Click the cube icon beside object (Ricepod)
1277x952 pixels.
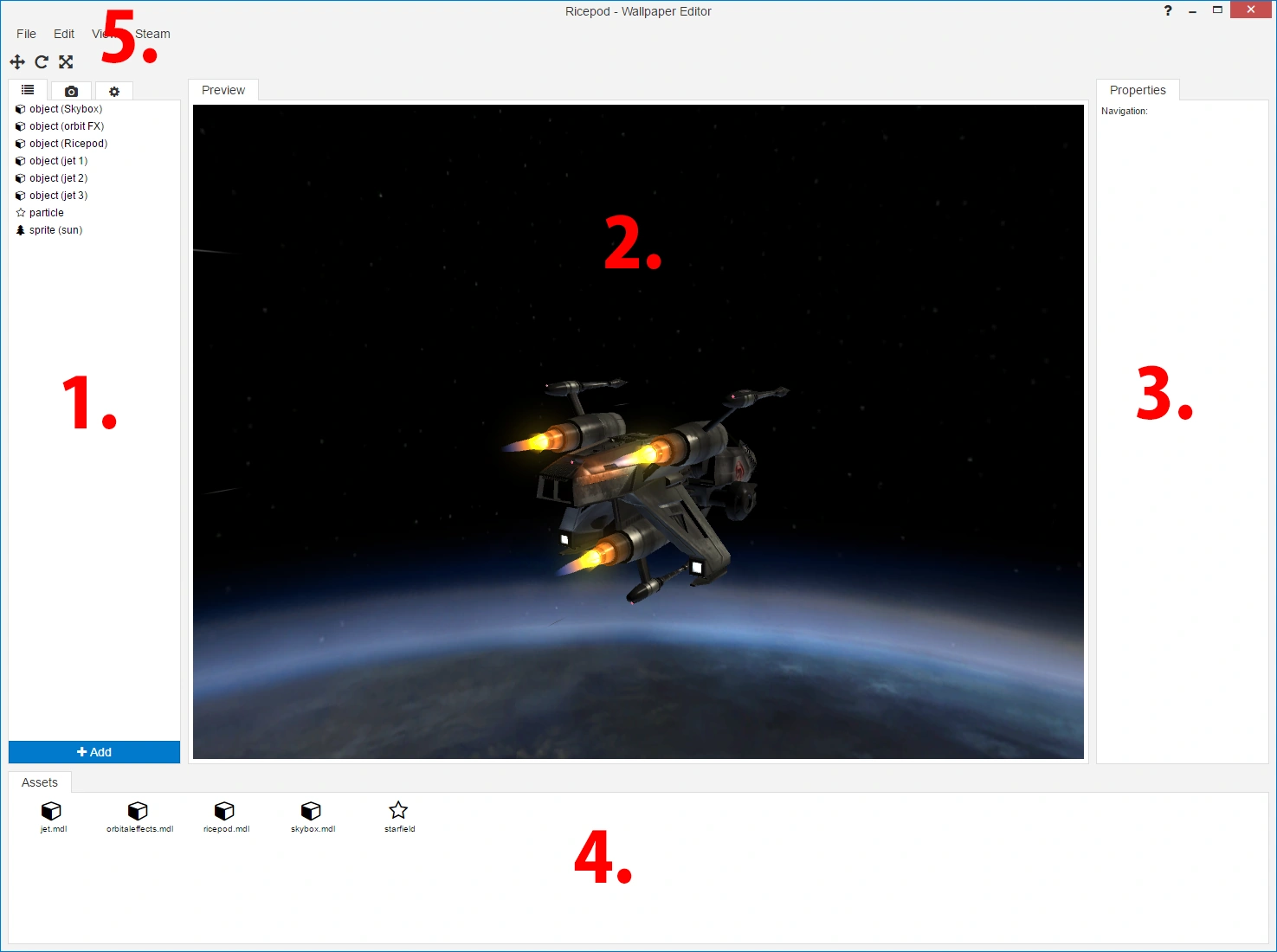pos(21,144)
